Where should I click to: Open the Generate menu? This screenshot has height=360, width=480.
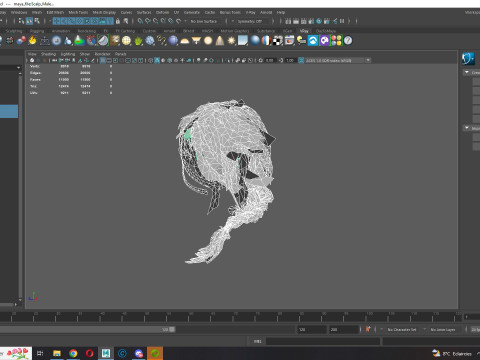pyautogui.click(x=192, y=12)
